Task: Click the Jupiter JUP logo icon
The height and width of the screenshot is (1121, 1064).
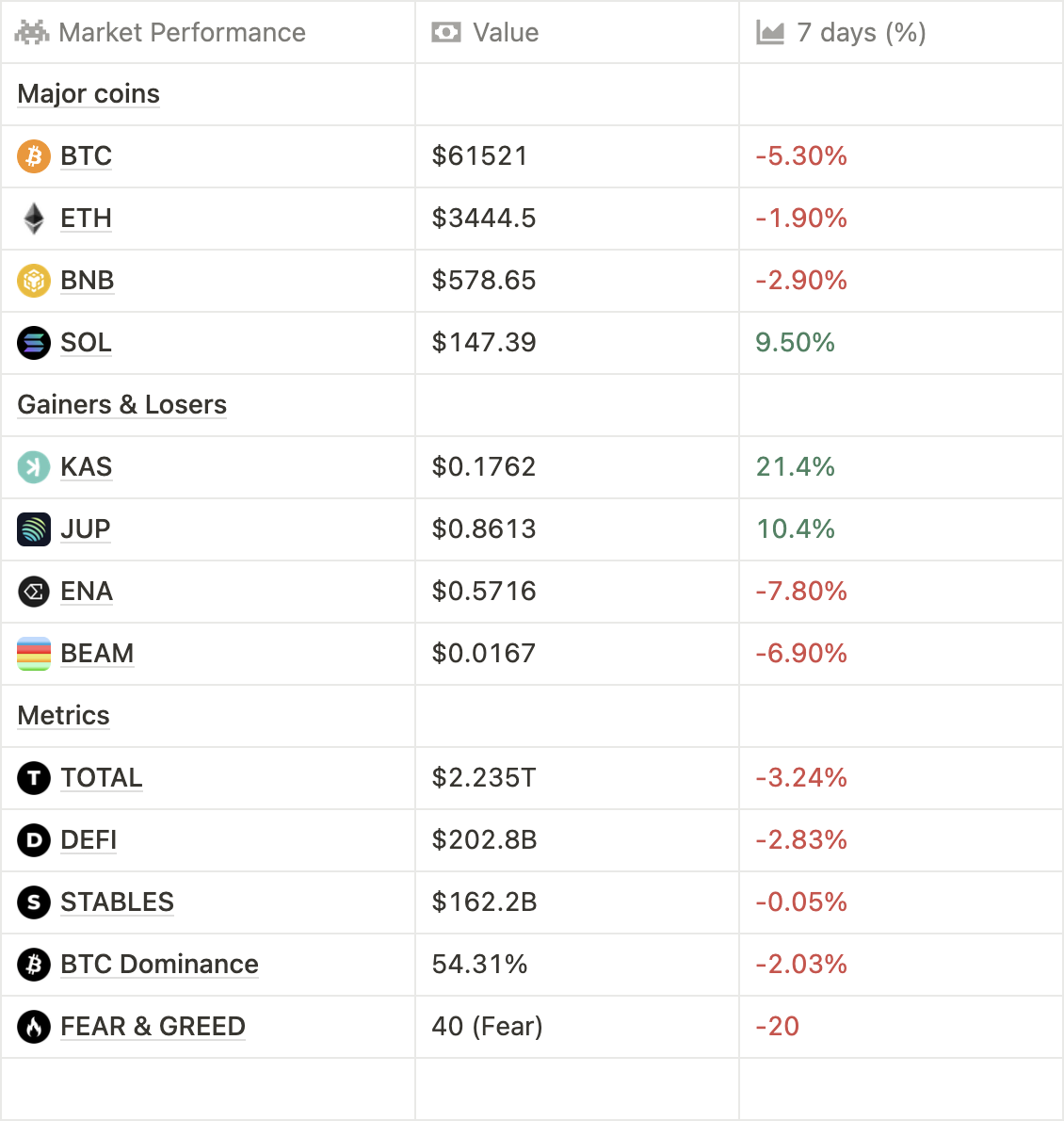Action: tap(34, 529)
